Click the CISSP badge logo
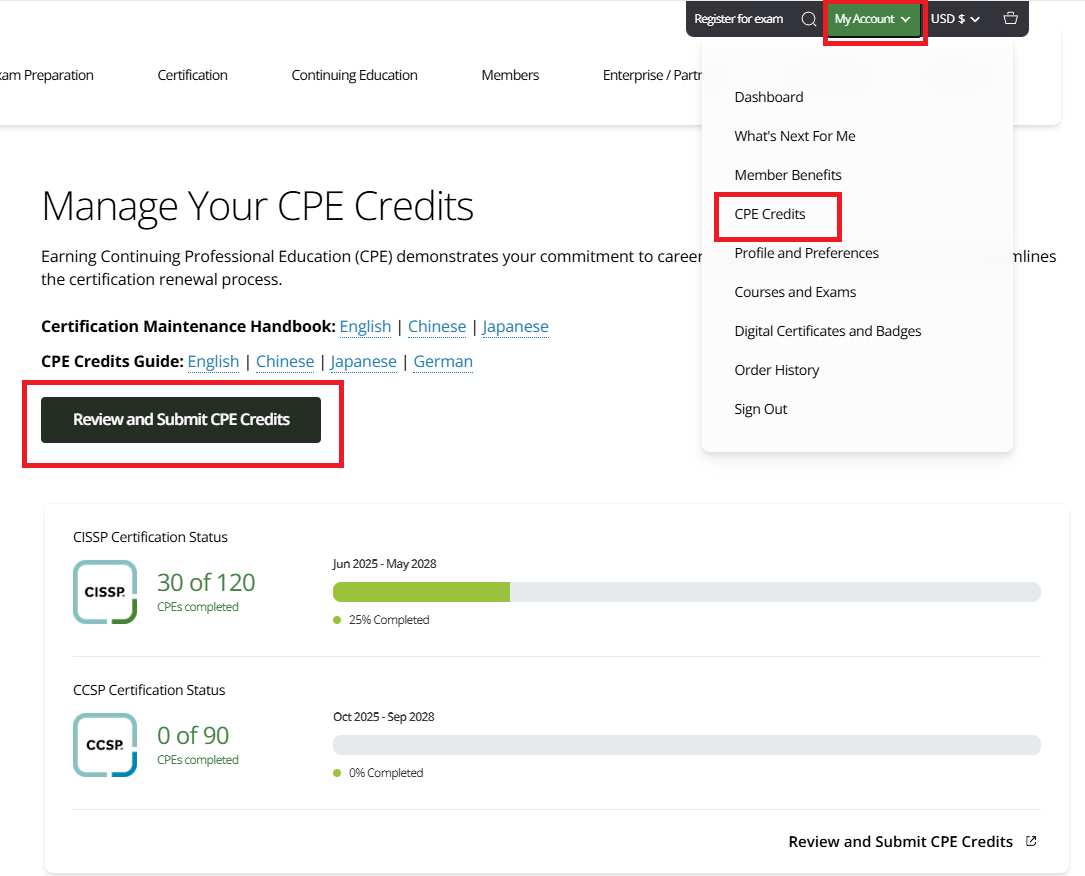1085x876 pixels. coord(105,592)
